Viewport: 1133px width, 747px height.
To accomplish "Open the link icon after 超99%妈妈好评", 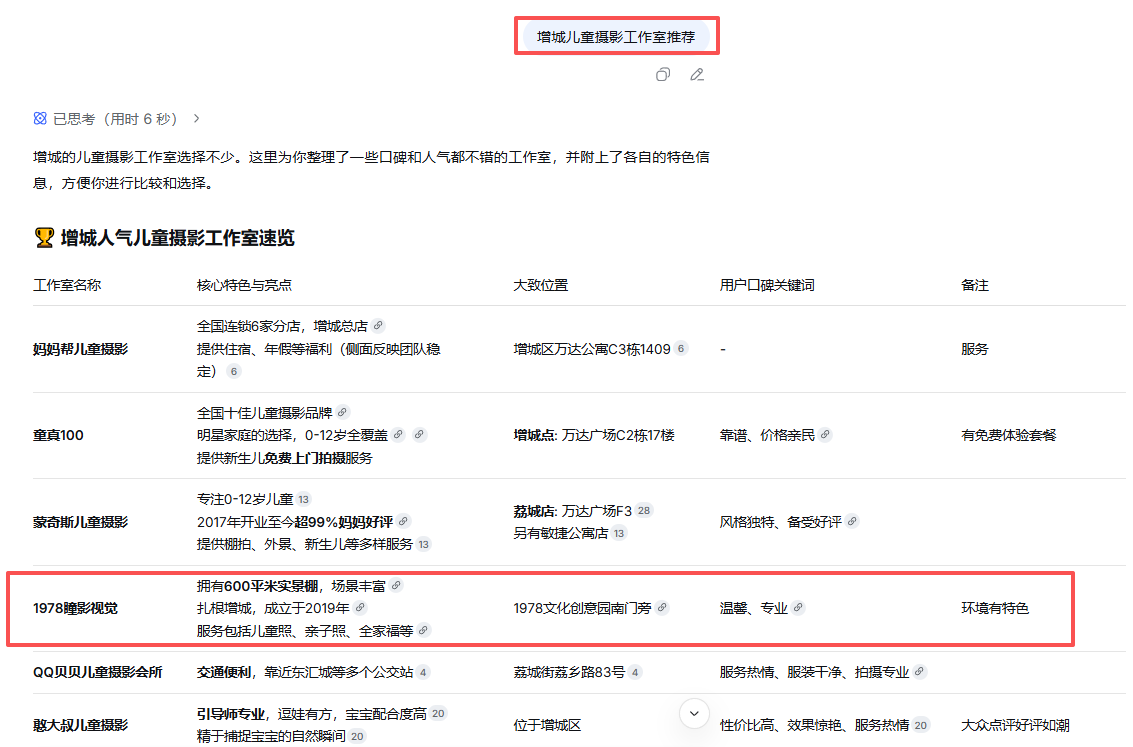I will [403, 522].
